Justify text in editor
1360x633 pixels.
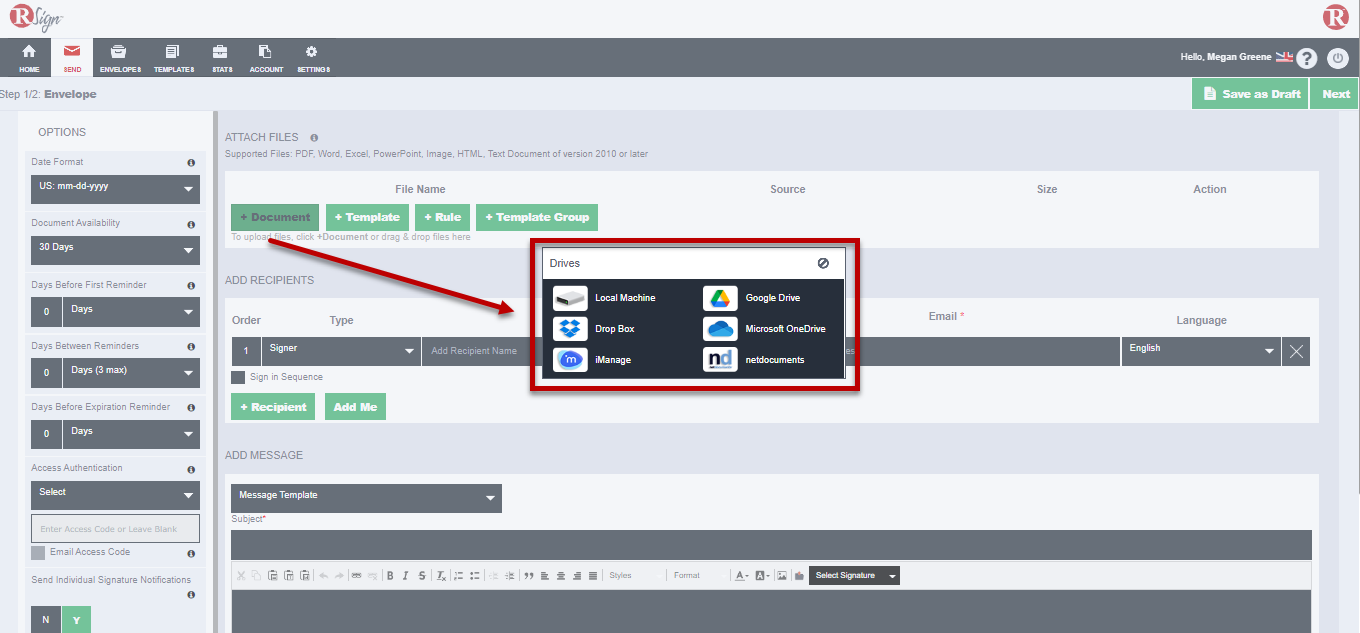pos(593,575)
